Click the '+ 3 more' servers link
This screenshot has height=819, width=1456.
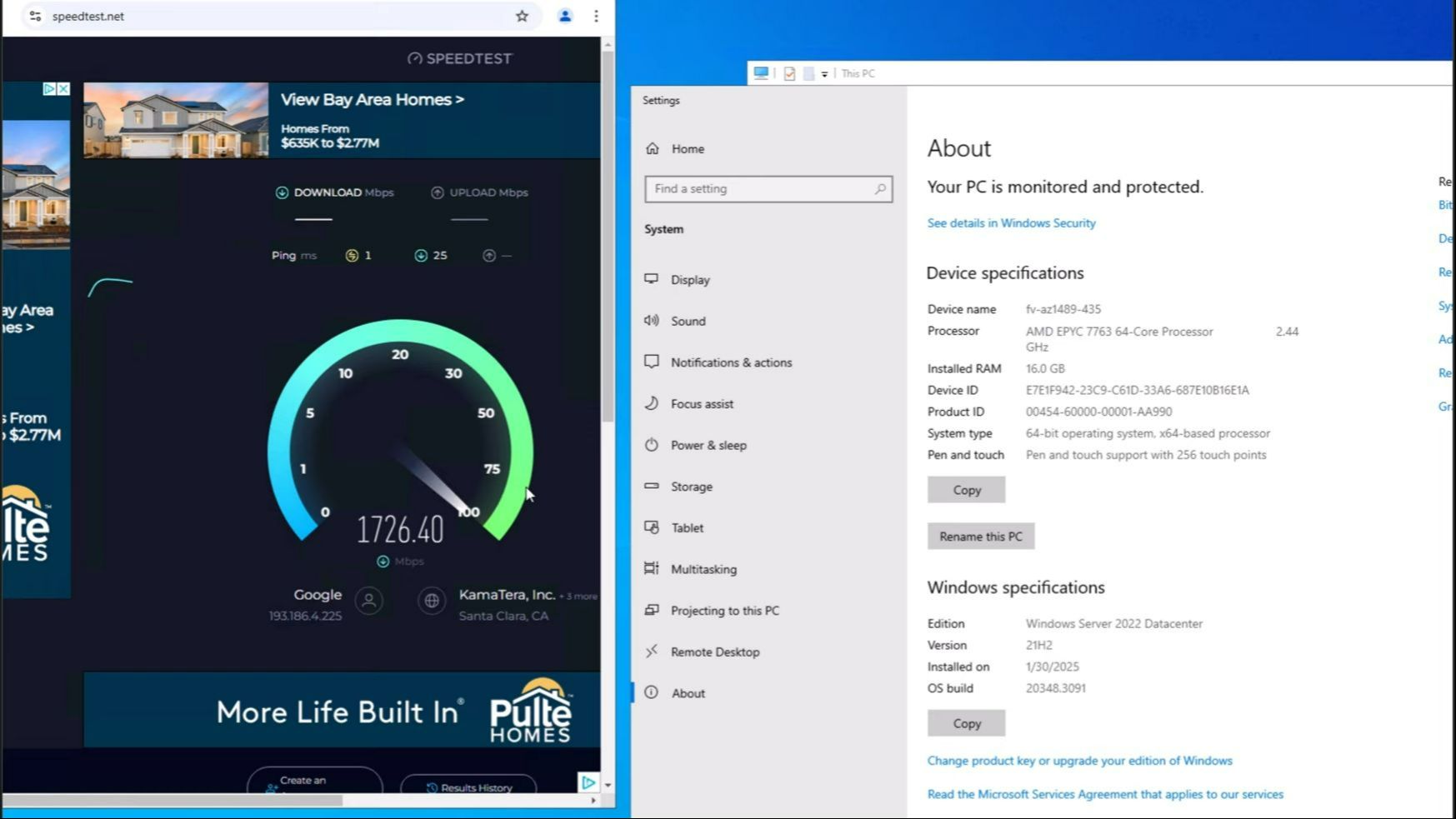[578, 597]
